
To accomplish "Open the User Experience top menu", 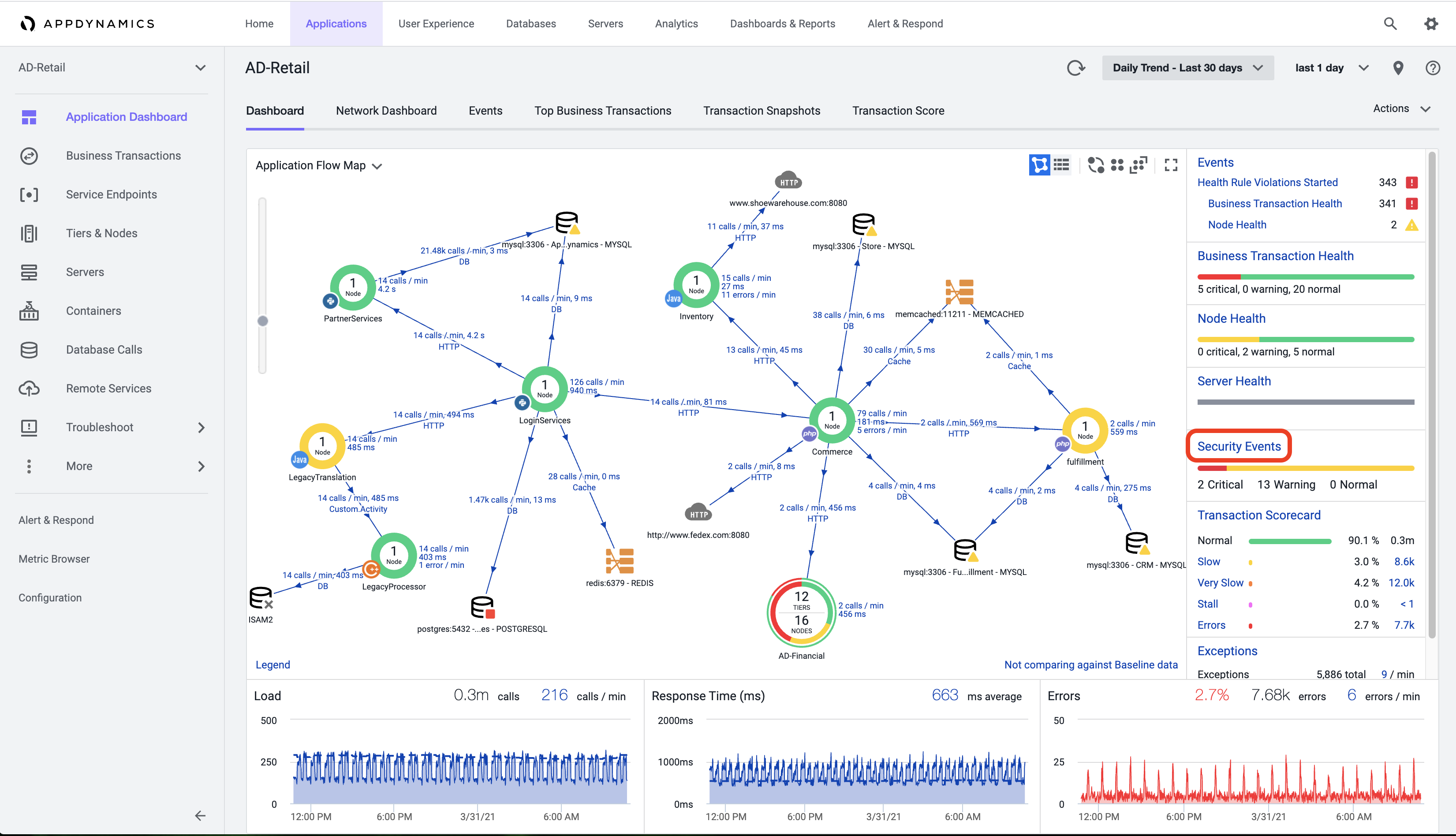I will (436, 23).
